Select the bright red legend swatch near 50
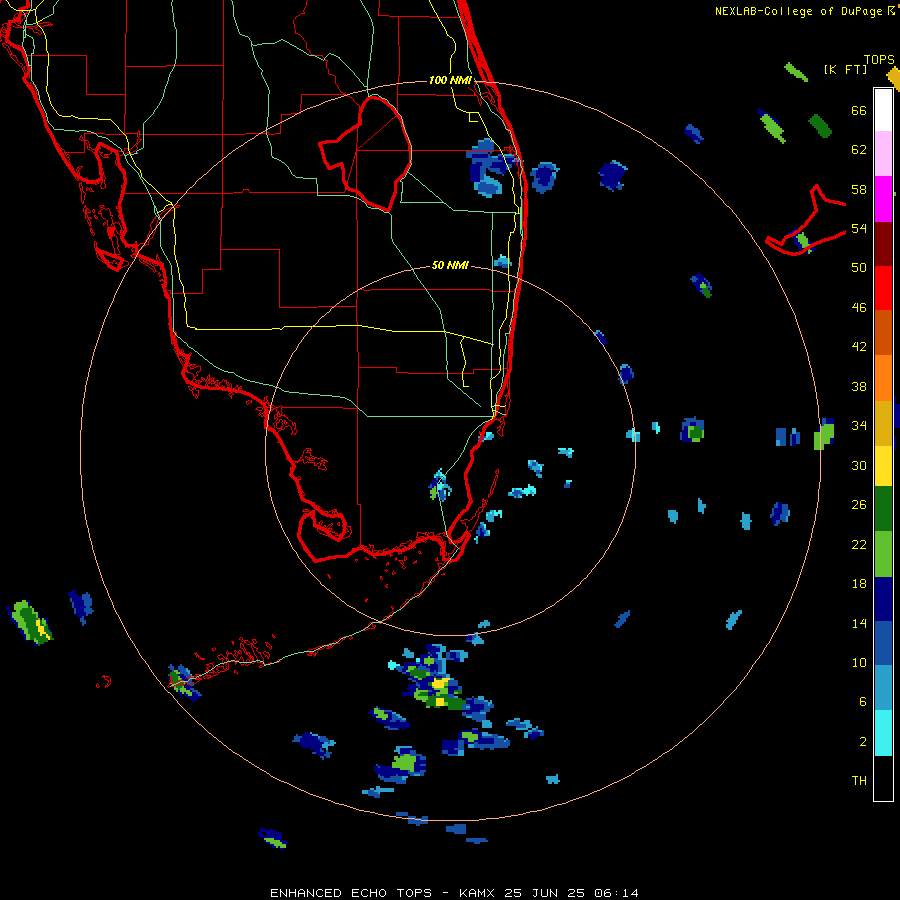This screenshot has width=900, height=900. click(883, 288)
